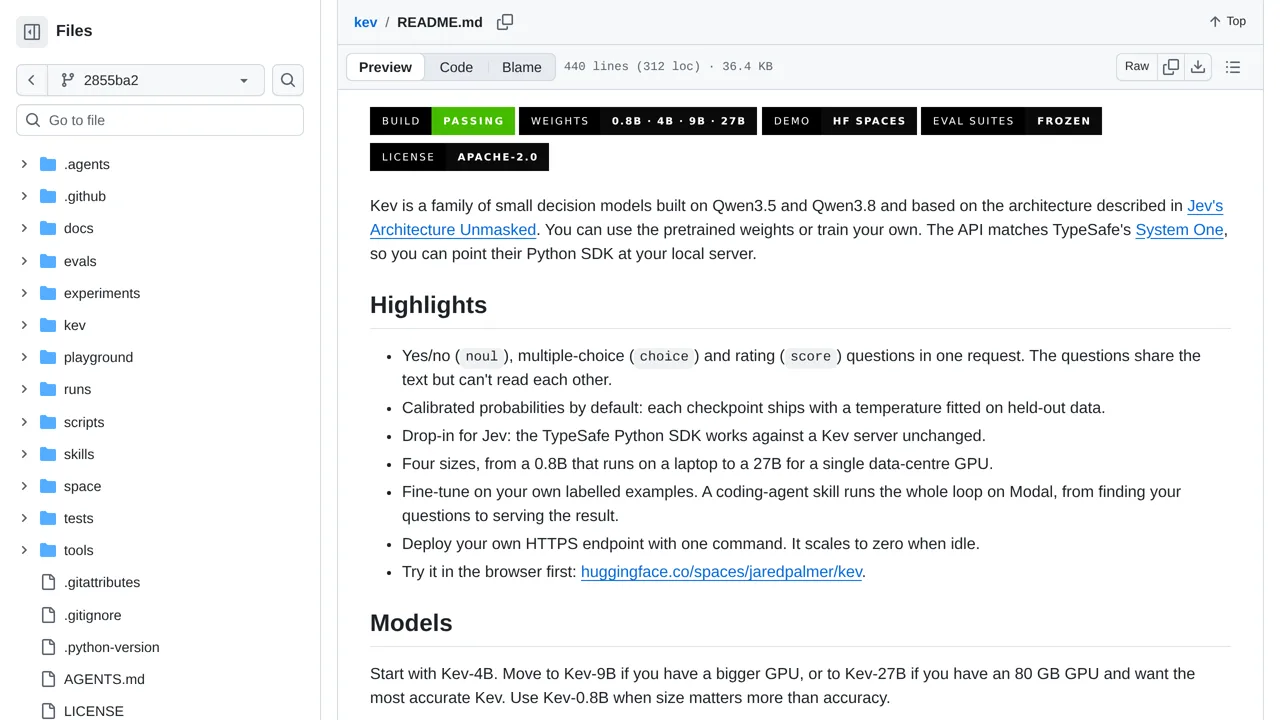This screenshot has width=1280, height=720.
Task: Open the kev repository breadcrumb link
Action: (x=365, y=22)
